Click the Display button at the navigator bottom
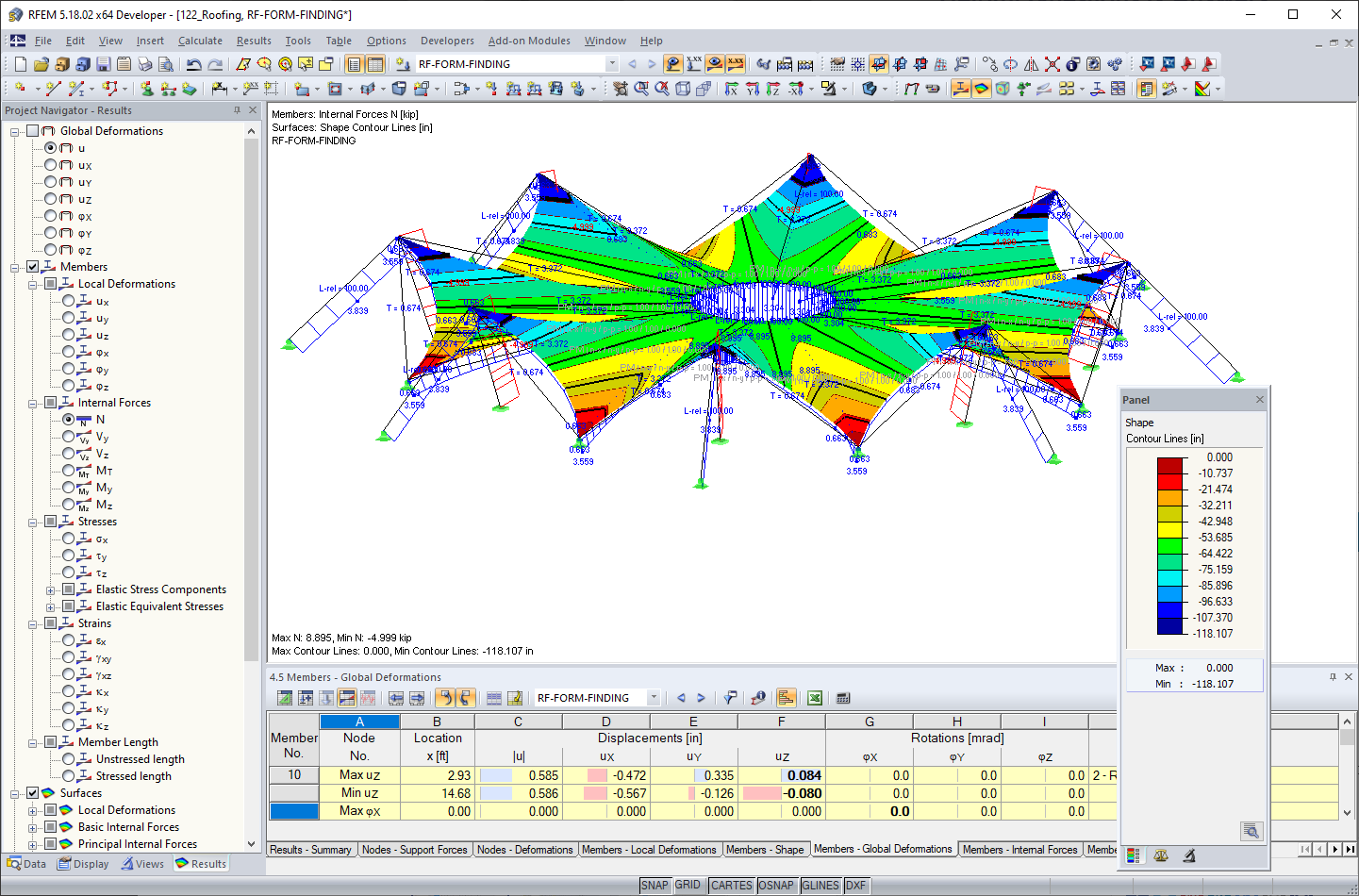Screen dimensions: 1359x896 pos(83,864)
